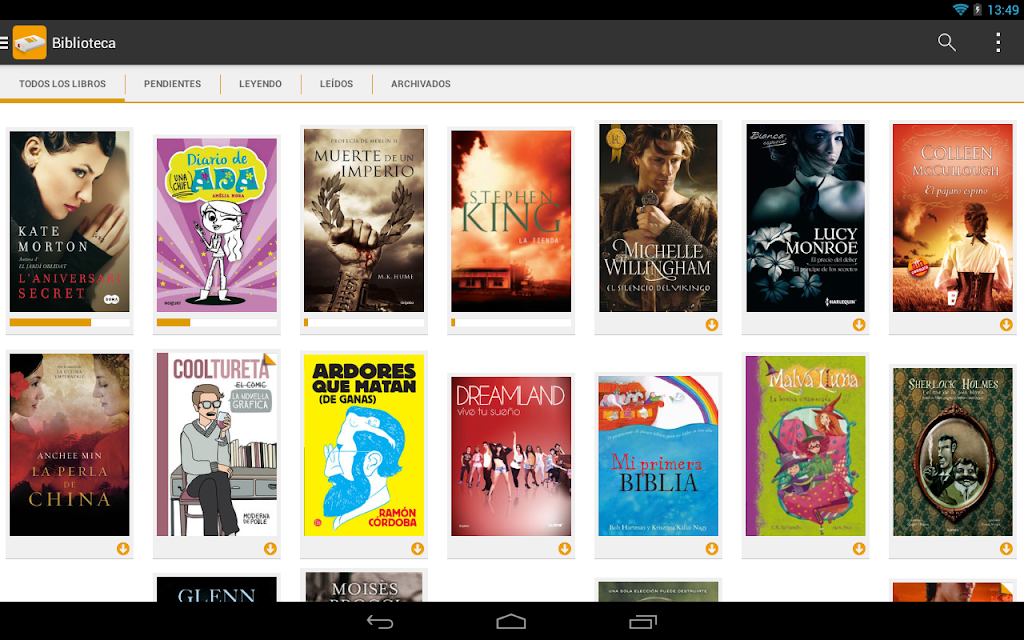Open the Malva Luna cover
The height and width of the screenshot is (640, 1024).
[x=805, y=446]
